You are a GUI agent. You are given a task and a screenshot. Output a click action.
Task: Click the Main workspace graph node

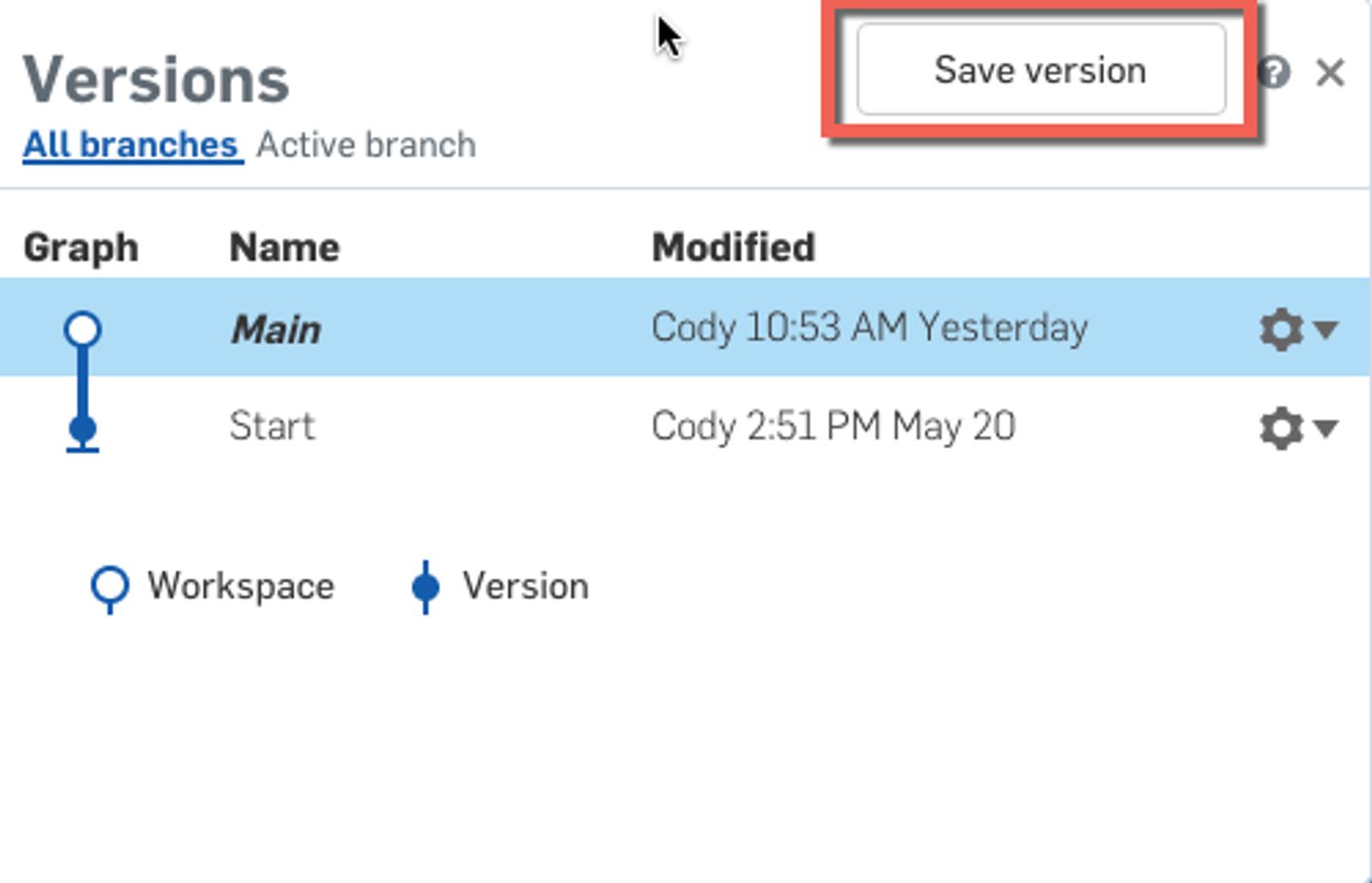(x=82, y=329)
